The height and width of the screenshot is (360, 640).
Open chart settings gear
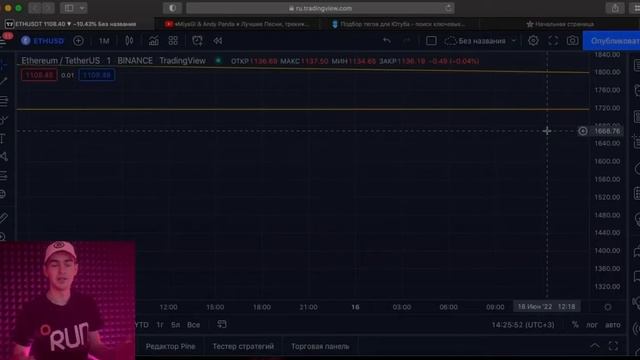[x=533, y=41]
